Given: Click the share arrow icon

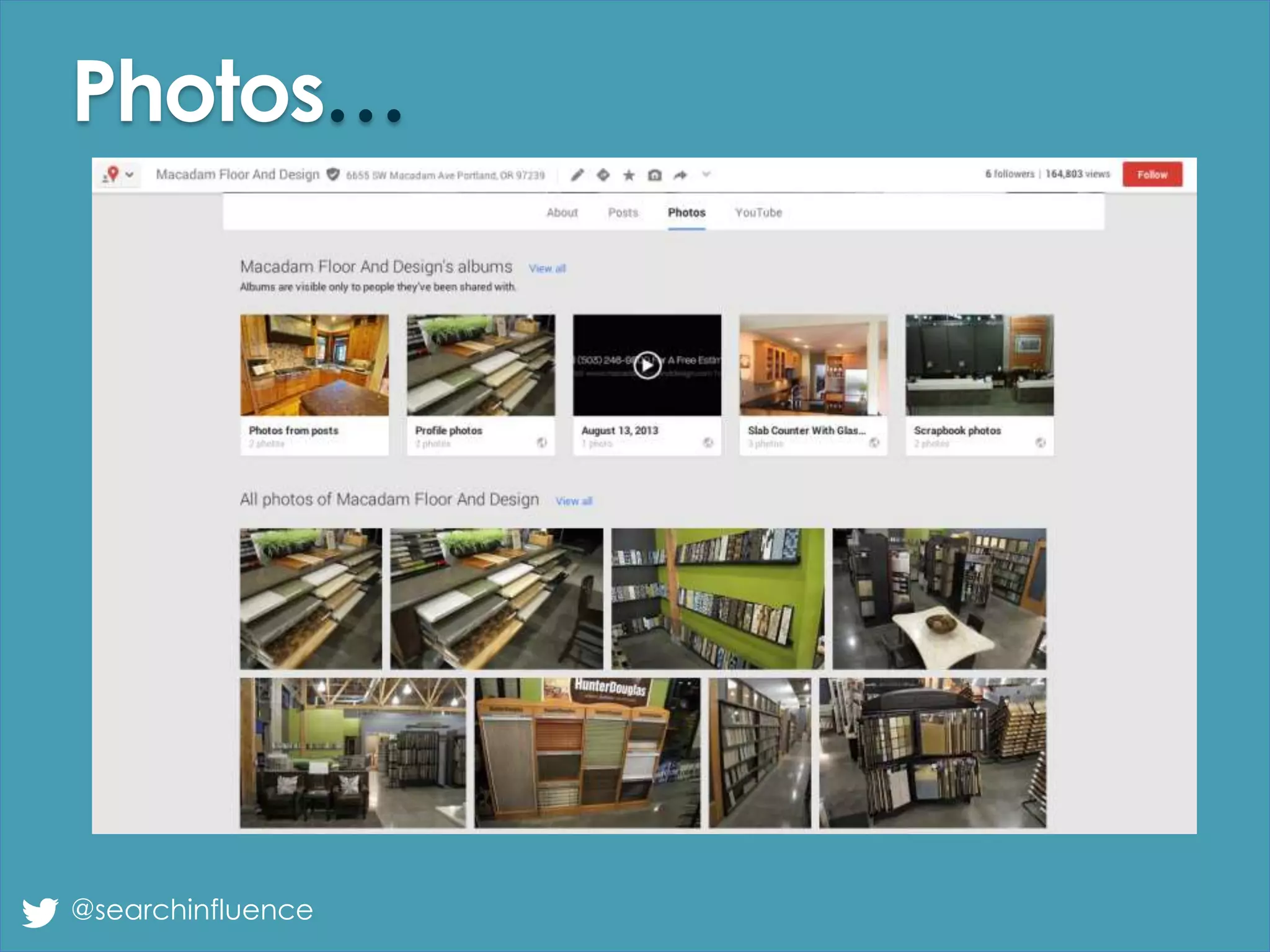Looking at the screenshot, I should (x=680, y=175).
